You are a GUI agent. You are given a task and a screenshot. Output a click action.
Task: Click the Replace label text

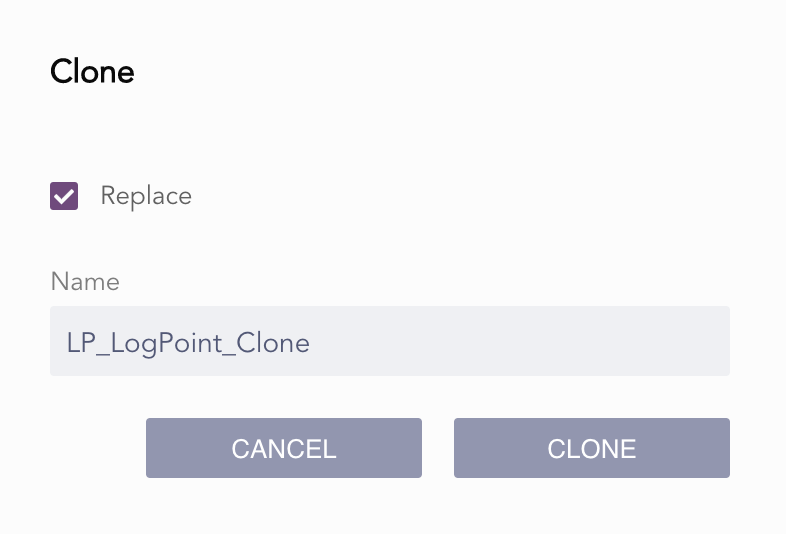[146, 196]
